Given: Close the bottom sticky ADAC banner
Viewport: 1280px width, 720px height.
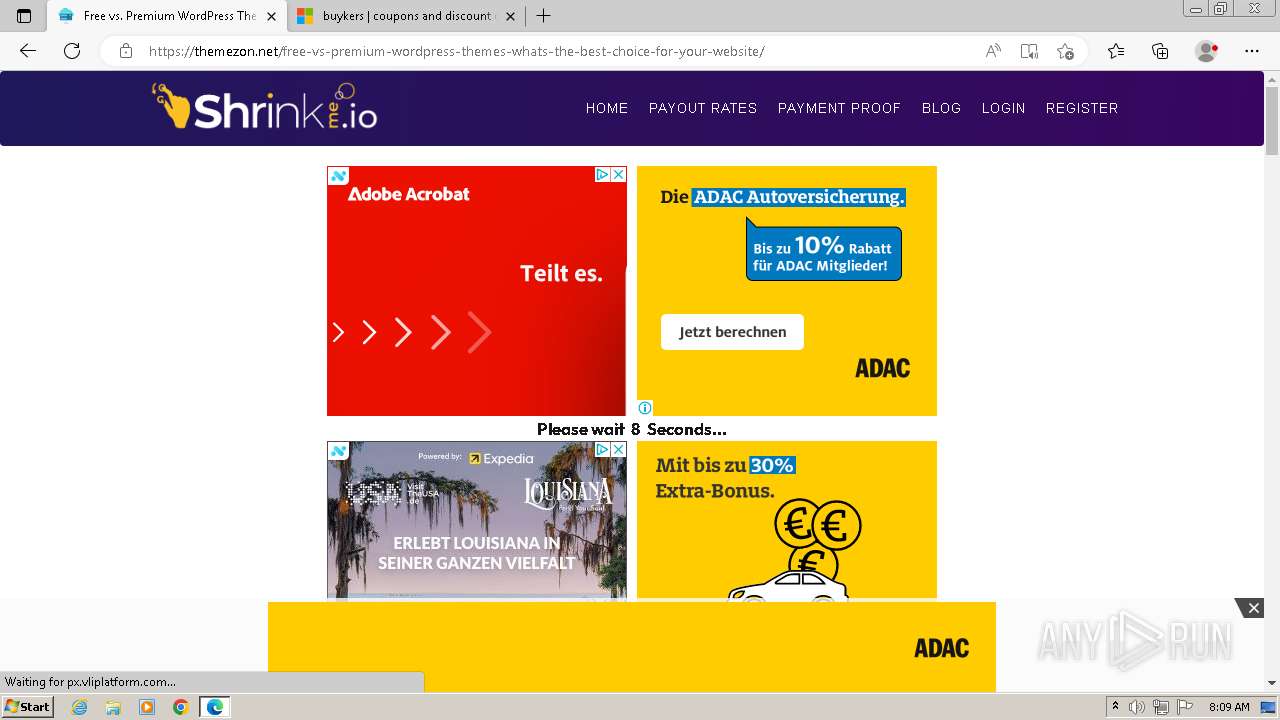Looking at the screenshot, I should tap(1252, 608).
